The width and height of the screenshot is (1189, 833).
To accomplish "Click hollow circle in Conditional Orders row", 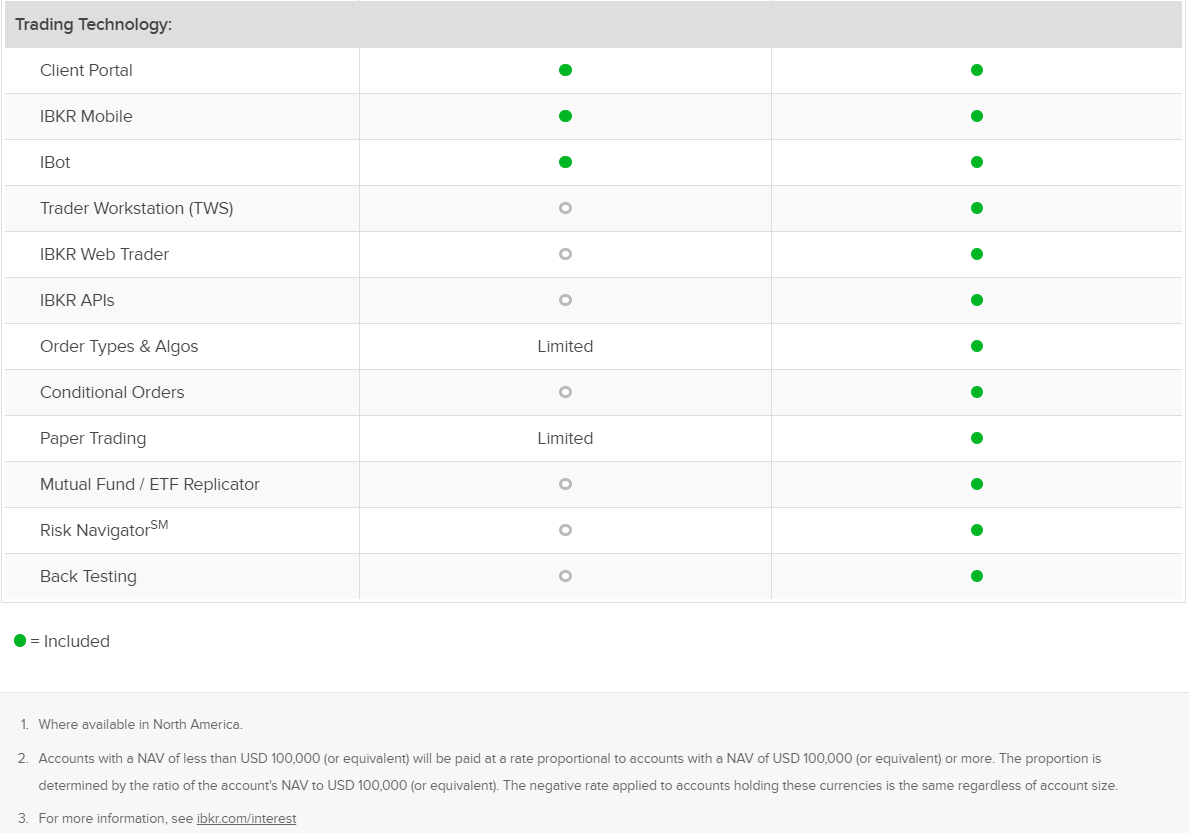I will point(565,392).
